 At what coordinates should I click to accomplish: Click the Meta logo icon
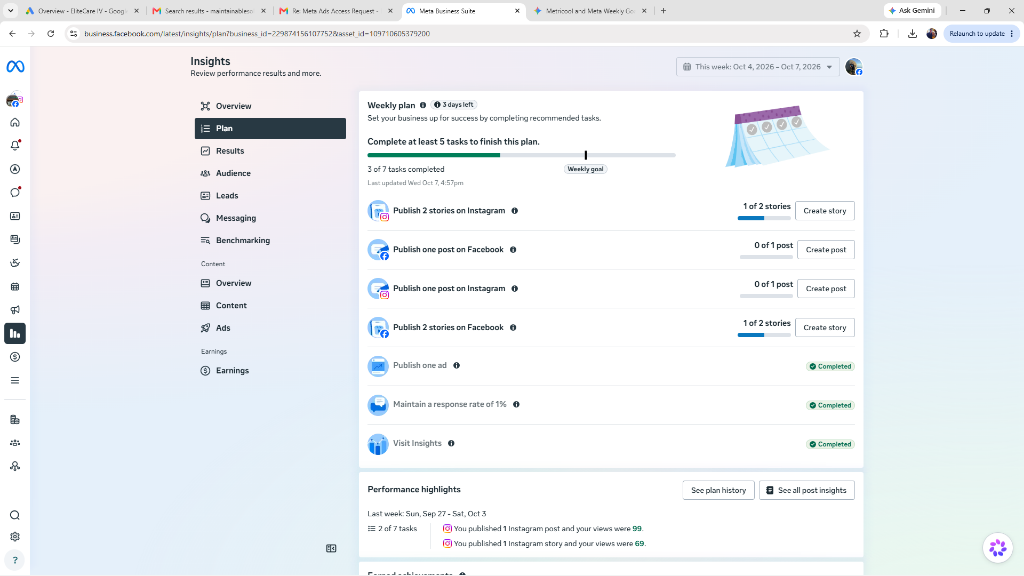point(15,67)
